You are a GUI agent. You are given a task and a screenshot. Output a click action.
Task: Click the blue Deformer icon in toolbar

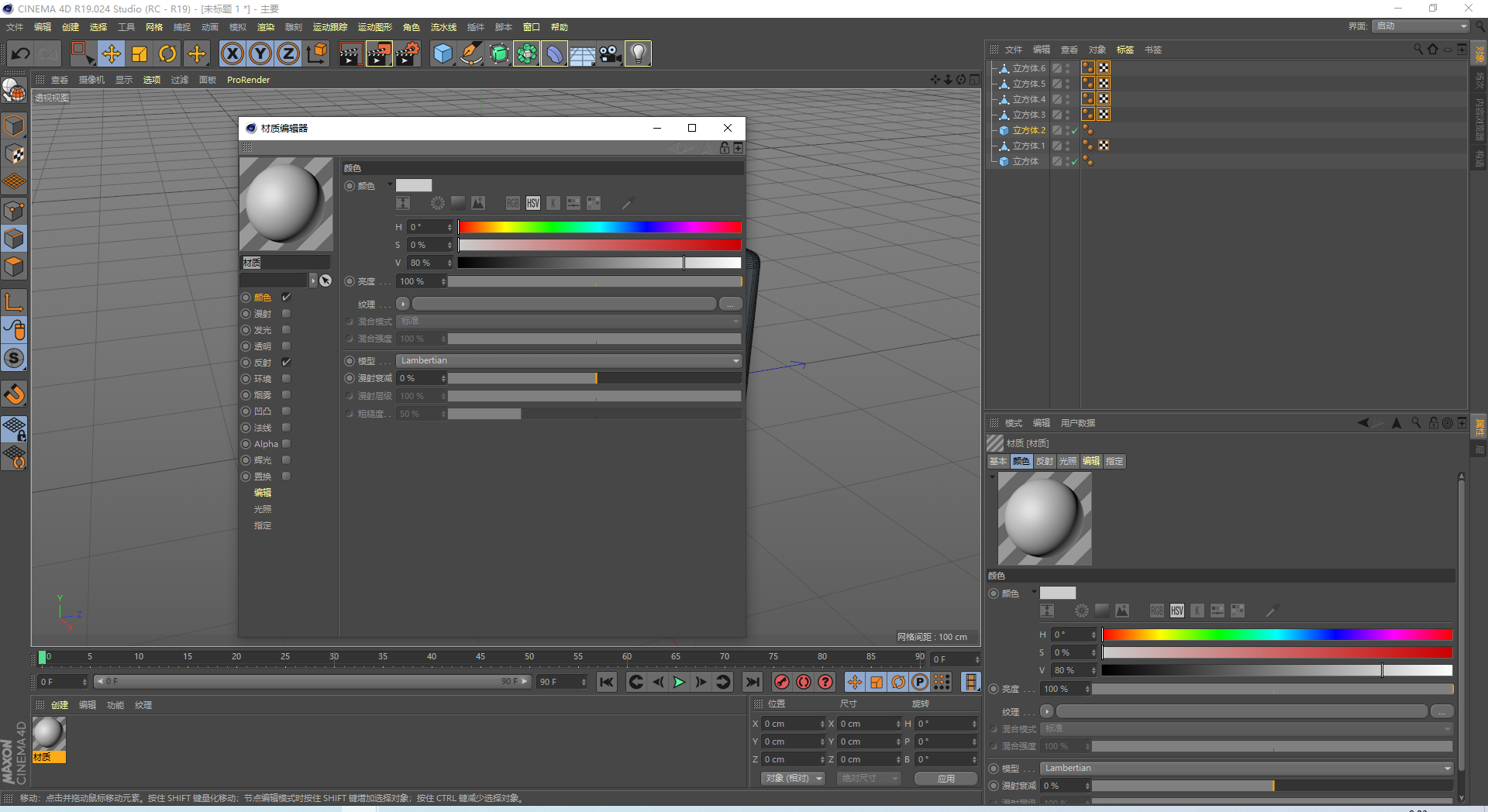coord(554,53)
